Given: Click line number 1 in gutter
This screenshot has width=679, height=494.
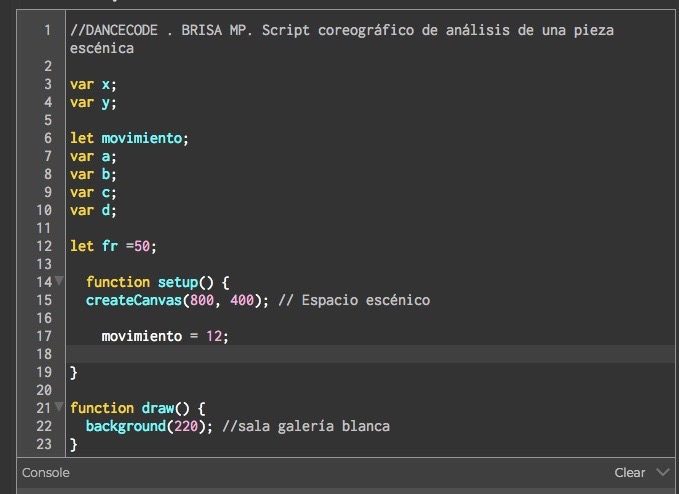Looking at the screenshot, I should coord(47,30).
